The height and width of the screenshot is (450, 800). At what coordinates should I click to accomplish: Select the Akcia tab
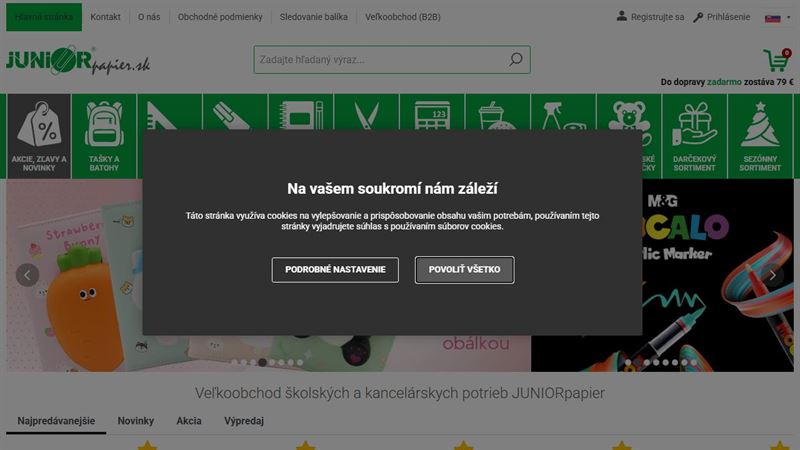[189, 421]
